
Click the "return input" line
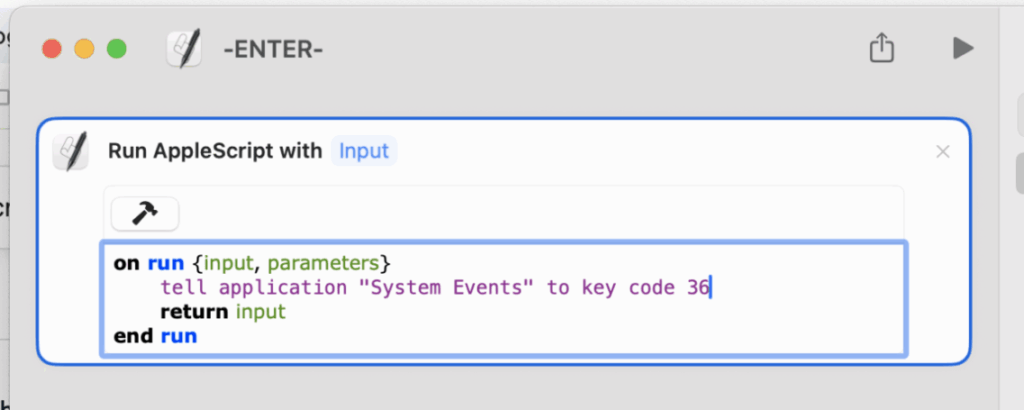(x=223, y=311)
